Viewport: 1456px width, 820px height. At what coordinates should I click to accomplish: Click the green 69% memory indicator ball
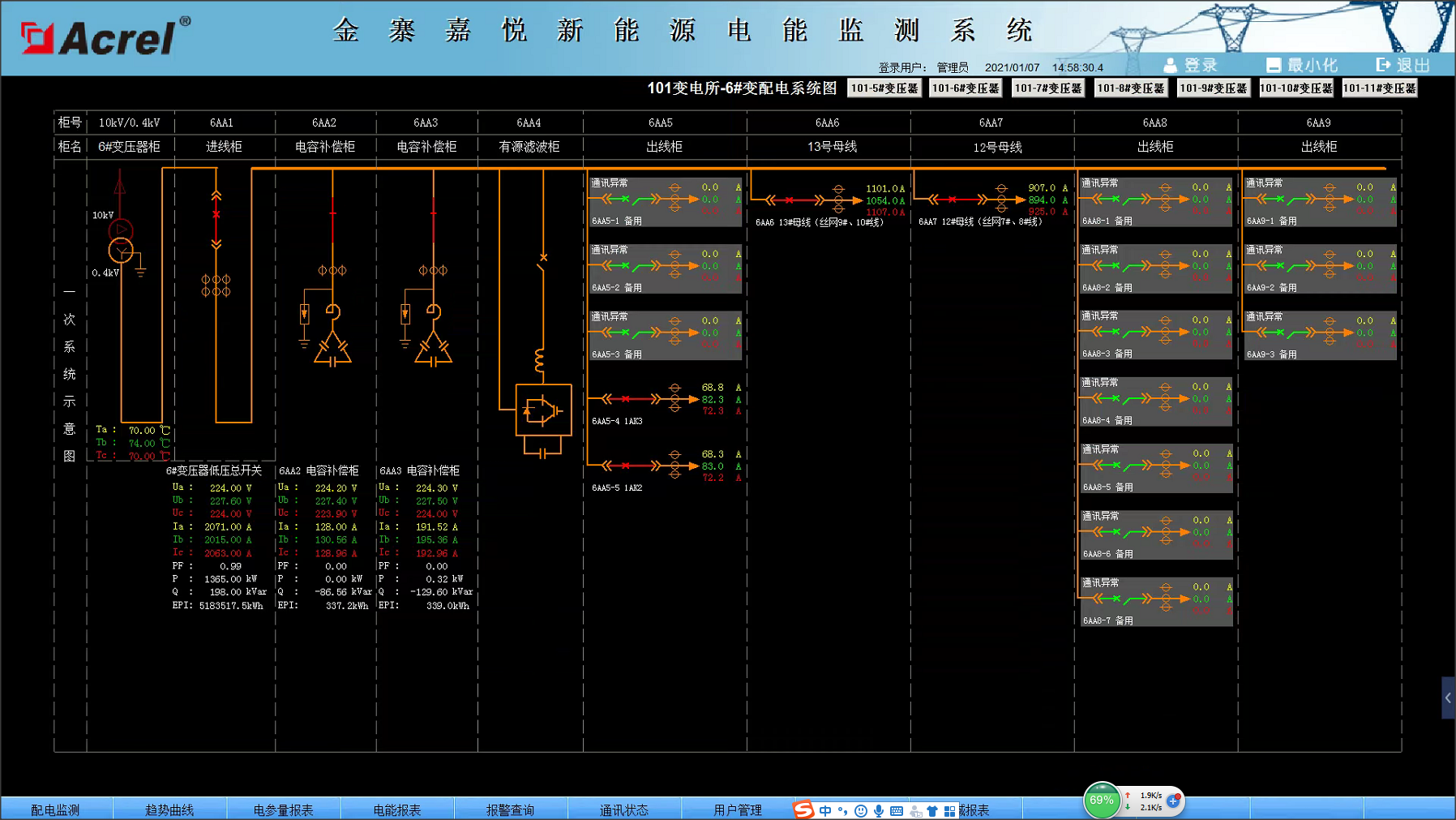[1102, 801]
